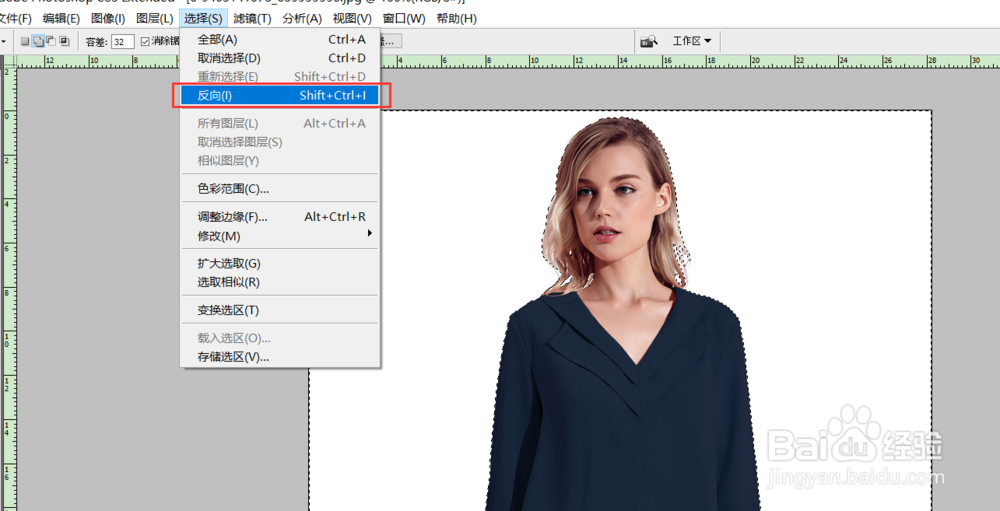The height and width of the screenshot is (511, 1000).
Task: Open 色彩范围(C)... color range dialog
Action: (281, 189)
